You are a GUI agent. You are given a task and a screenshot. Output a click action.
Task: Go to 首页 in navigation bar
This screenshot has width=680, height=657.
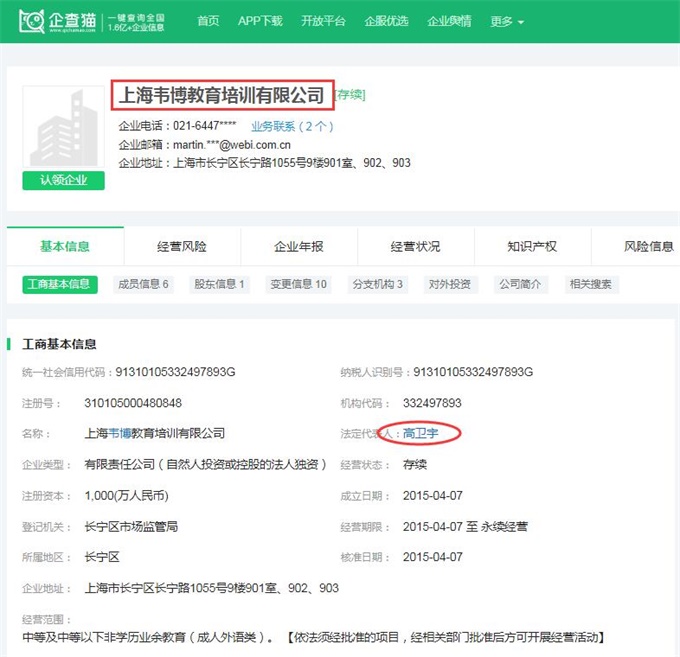(208, 21)
